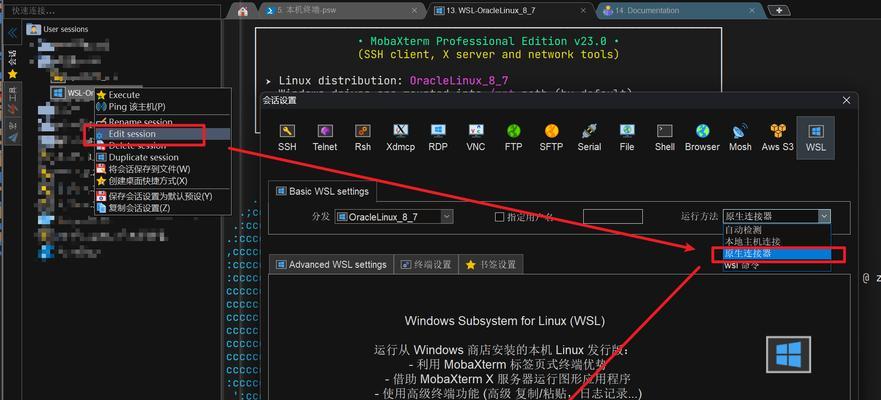Choose the wsl 命令 option in list
This screenshot has width=881, height=400.
click(776, 266)
